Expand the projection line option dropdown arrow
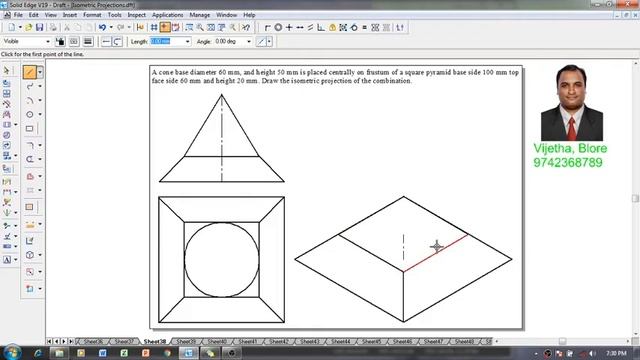Image resolution: width=640 pixels, height=360 pixels. coord(269,42)
